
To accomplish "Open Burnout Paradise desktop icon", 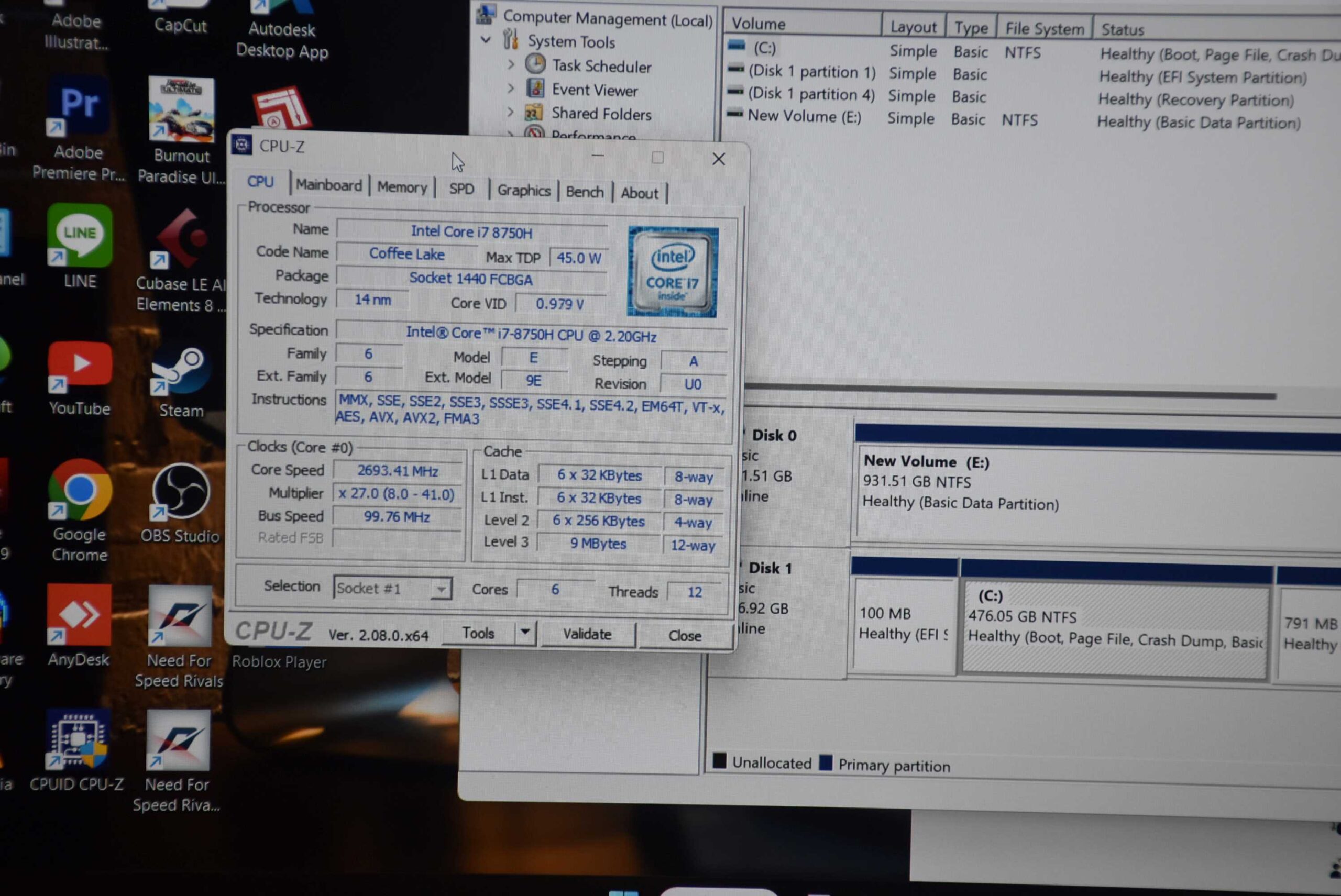I will click(x=181, y=110).
